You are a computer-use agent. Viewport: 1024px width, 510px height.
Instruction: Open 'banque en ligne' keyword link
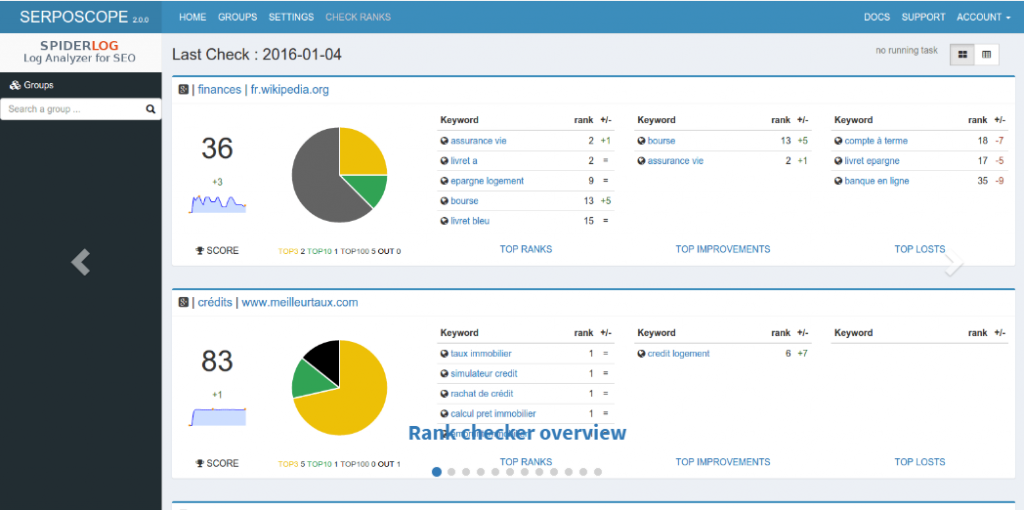pyautogui.click(x=876, y=181)
